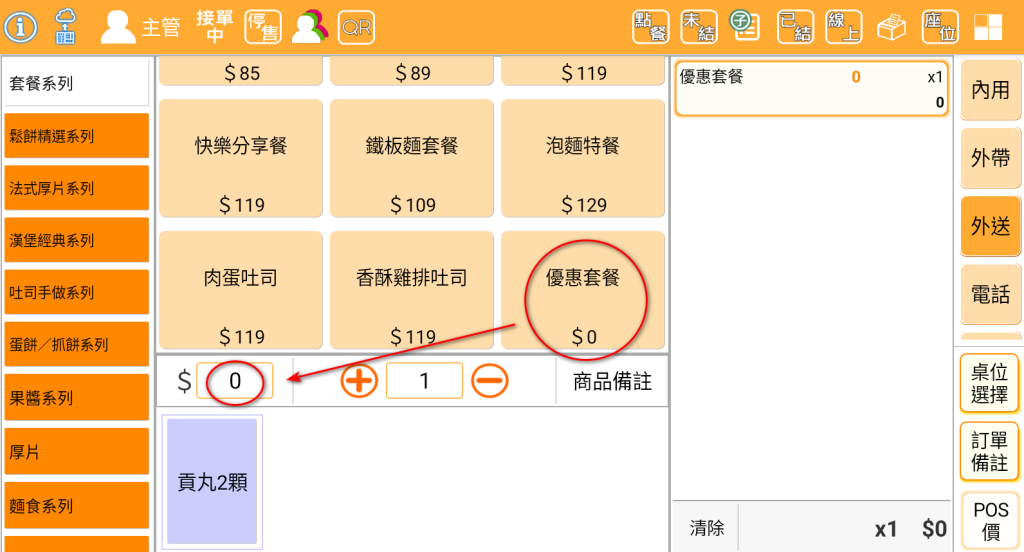The image size is (1024, 552).
Task: Open the cloud sync icon
Action: point(66,27)
